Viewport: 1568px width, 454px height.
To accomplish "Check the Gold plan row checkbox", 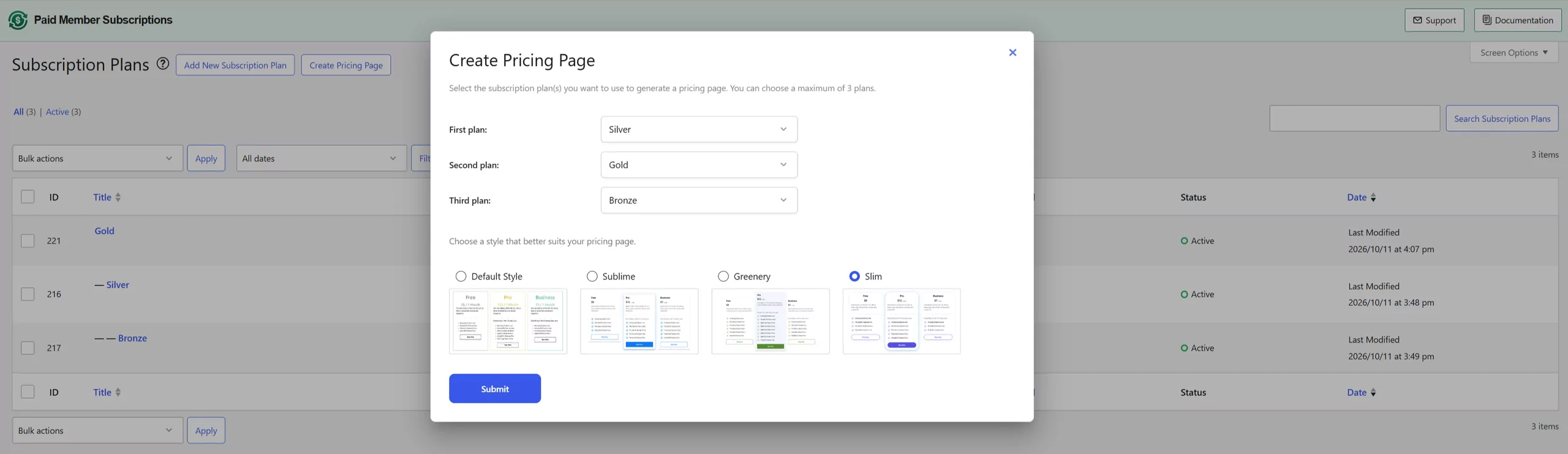I will point(28,241).
